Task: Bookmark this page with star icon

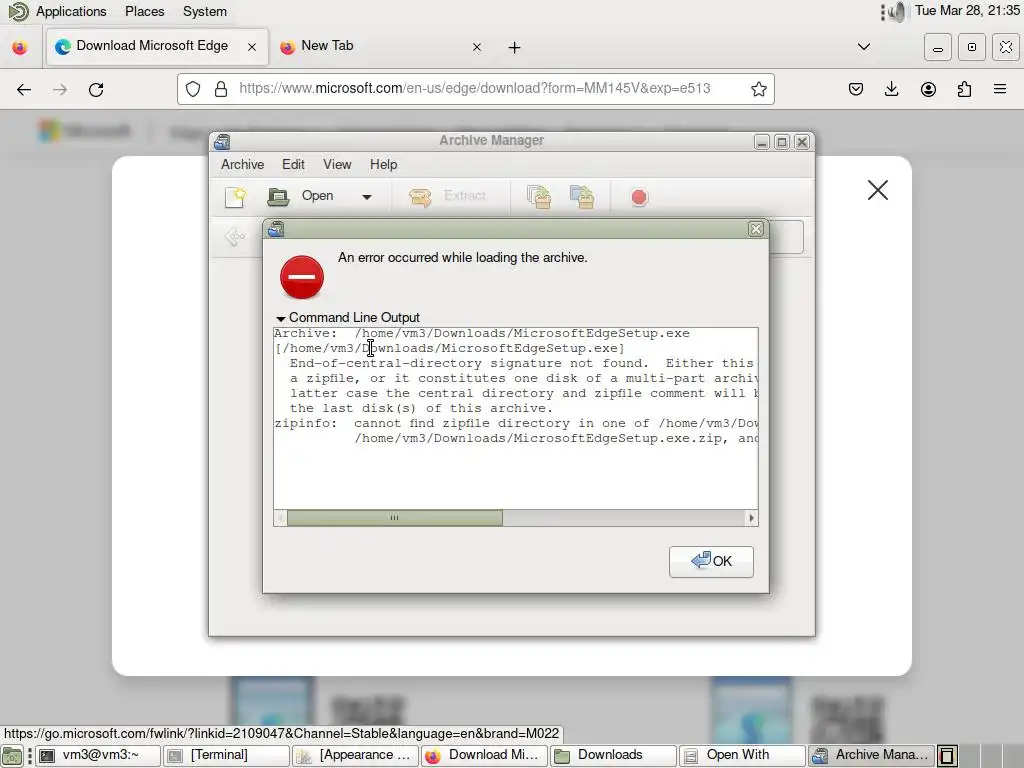Action: tap(758, 89)
